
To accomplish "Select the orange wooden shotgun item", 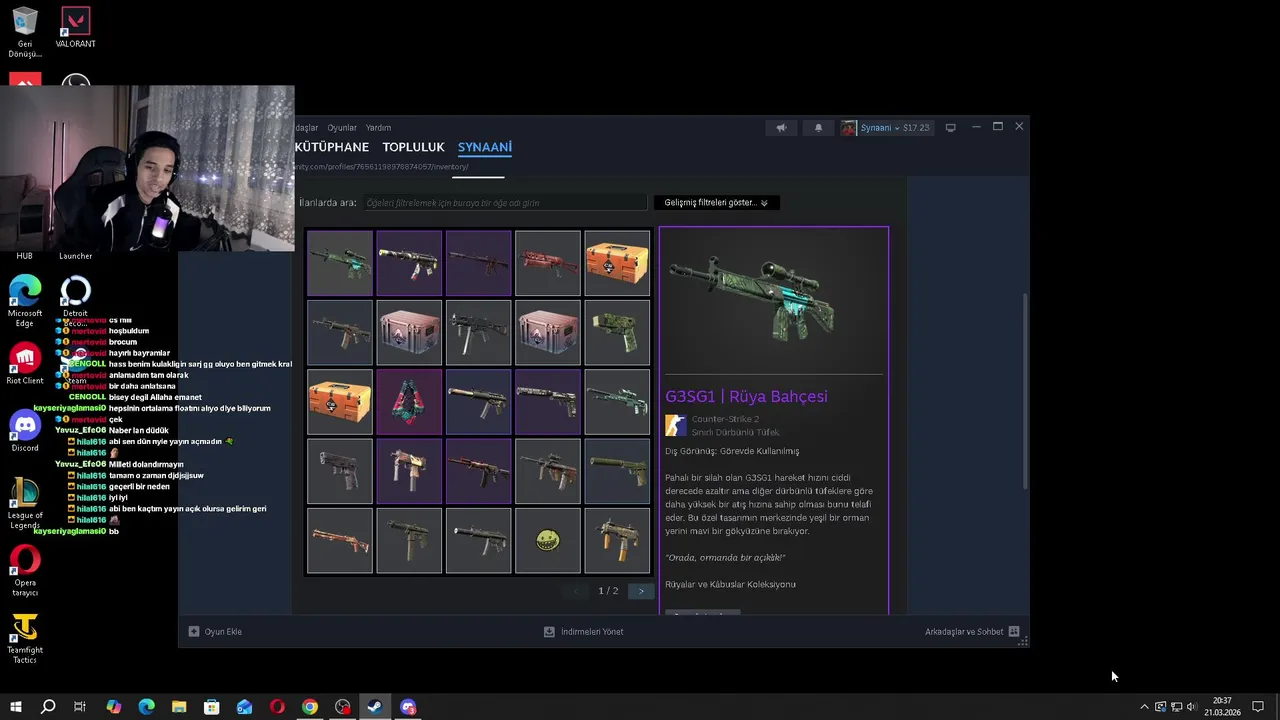I will click(340, 541).
